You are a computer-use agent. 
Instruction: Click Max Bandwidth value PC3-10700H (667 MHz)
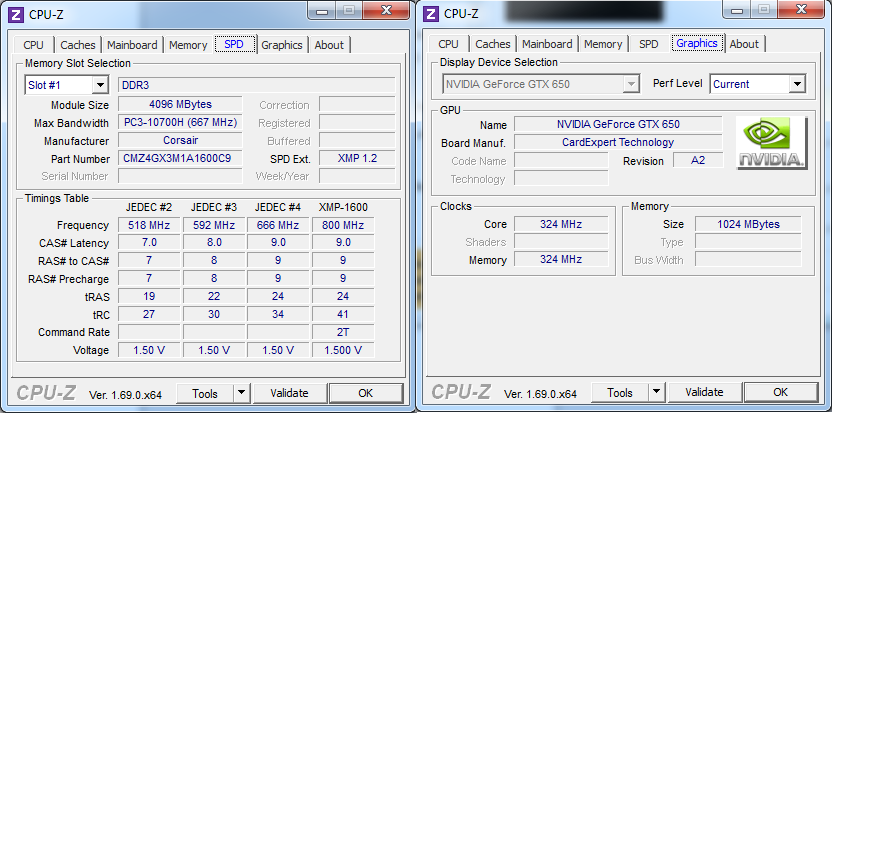coord(180,123)
